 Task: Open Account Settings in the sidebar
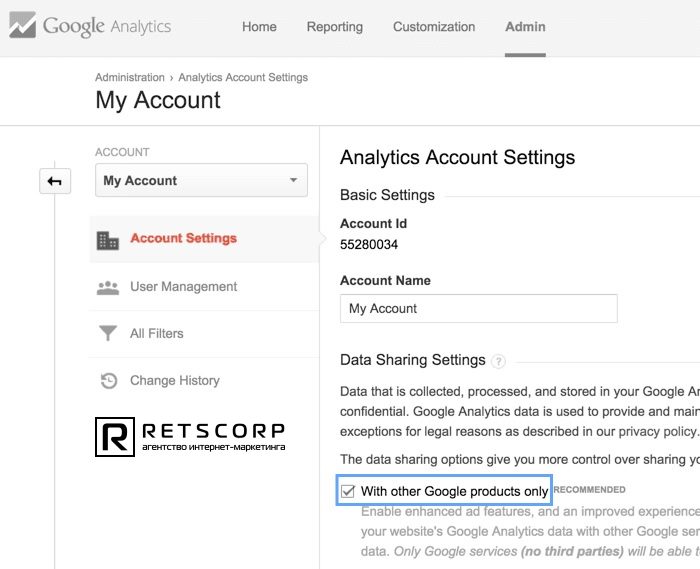204,239
